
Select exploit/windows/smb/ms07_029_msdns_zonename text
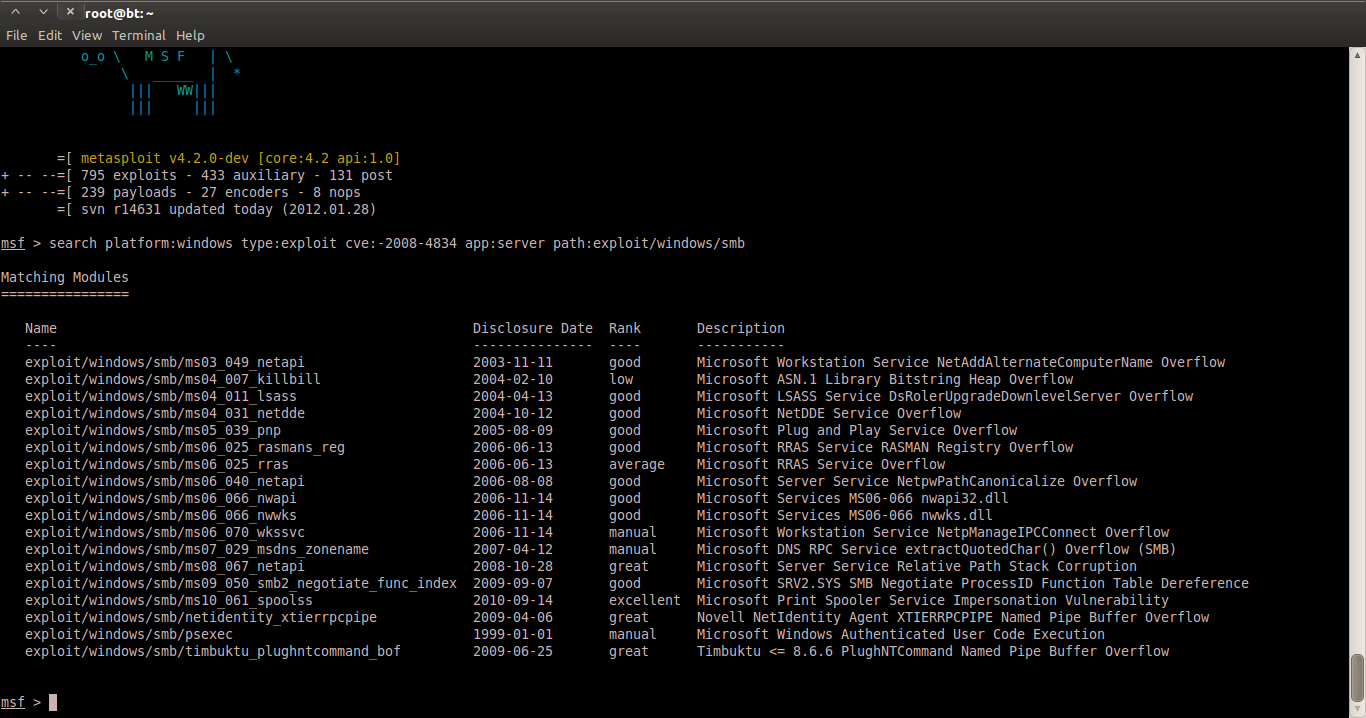click(x=197, y=549)
